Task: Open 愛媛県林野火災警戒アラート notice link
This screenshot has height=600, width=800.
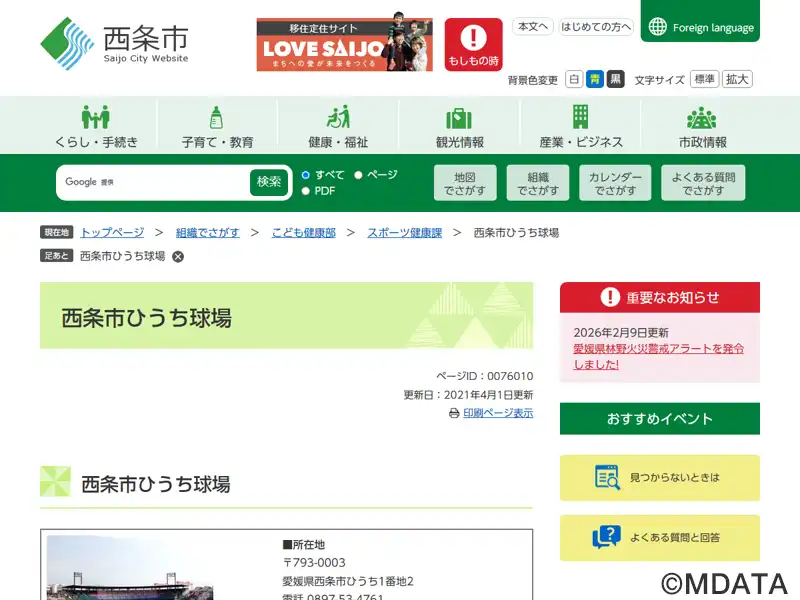Action: [658, 356]
